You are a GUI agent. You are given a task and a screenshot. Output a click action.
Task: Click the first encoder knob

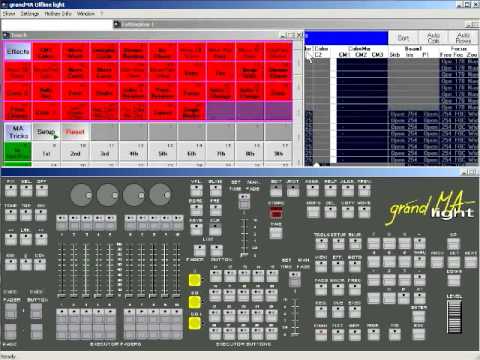point(81,195)
